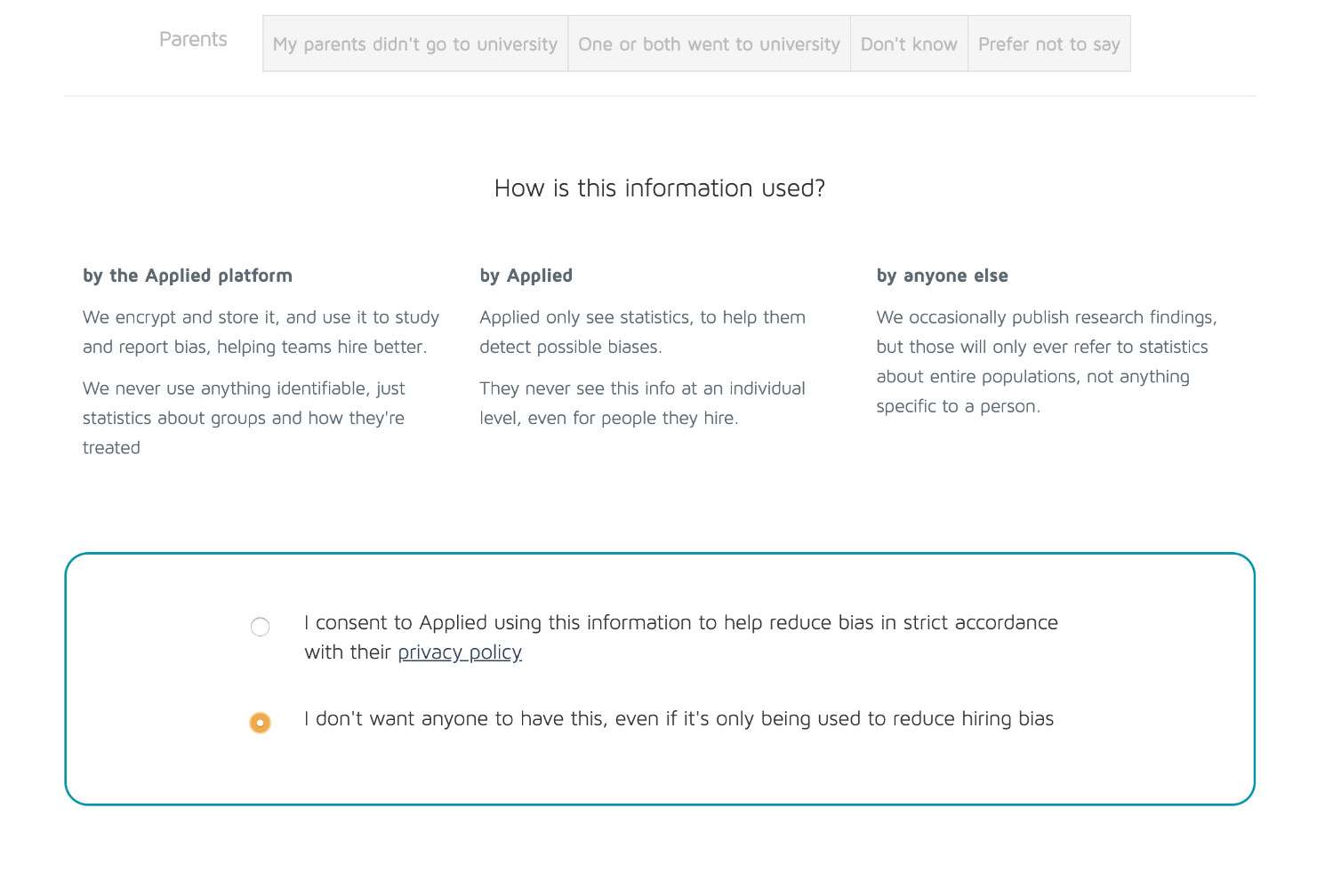Click the "by Applied" column heading
This screenshot has width=1341, height=896.
pyautogui.click(x=526, y=276)
